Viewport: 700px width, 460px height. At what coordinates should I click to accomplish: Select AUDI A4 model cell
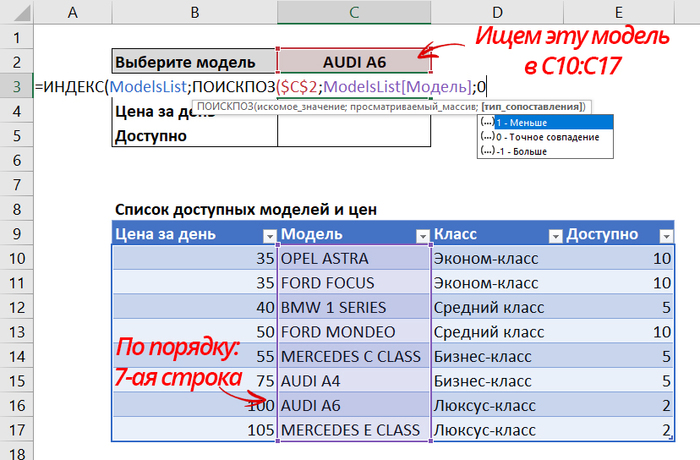click(354, 381)
